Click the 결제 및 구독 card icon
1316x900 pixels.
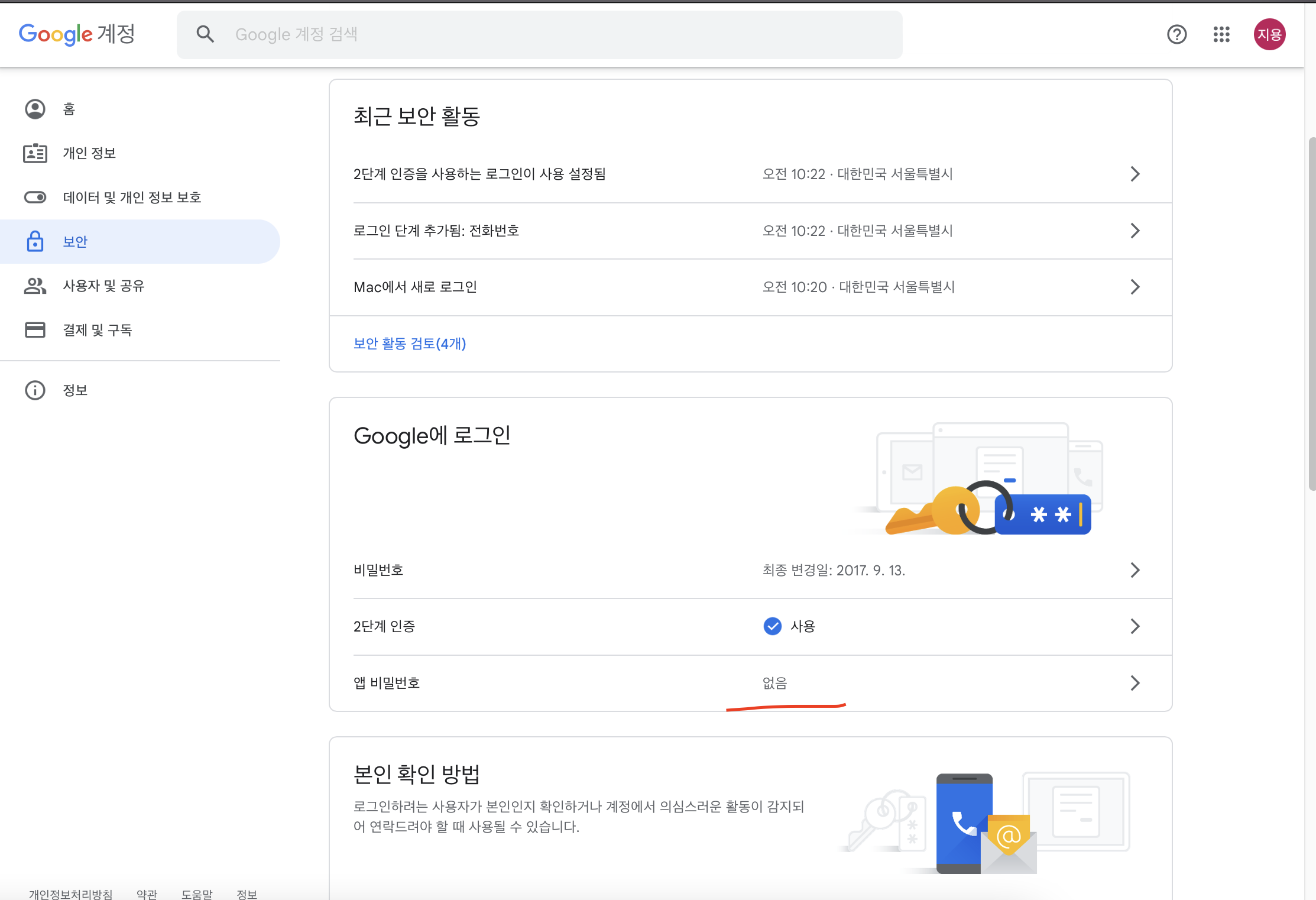click(35, 330)
